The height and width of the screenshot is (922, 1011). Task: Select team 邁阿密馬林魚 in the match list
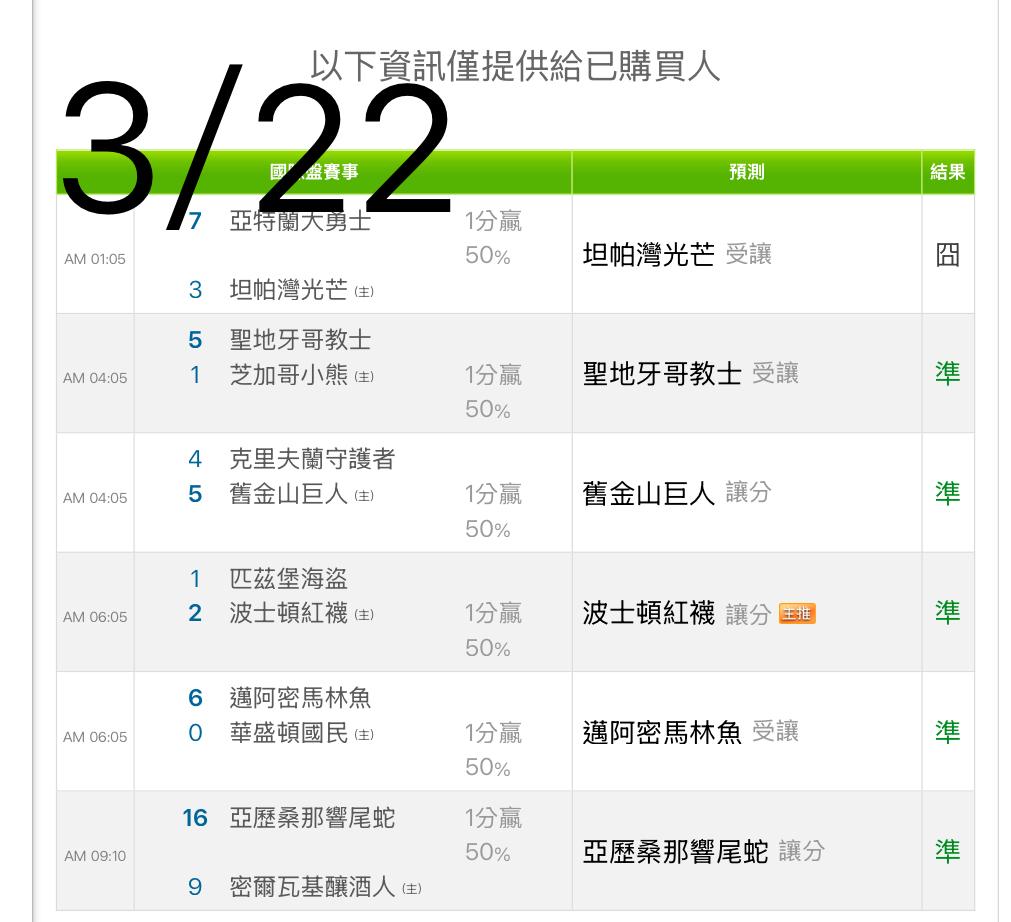click(300, 698)
